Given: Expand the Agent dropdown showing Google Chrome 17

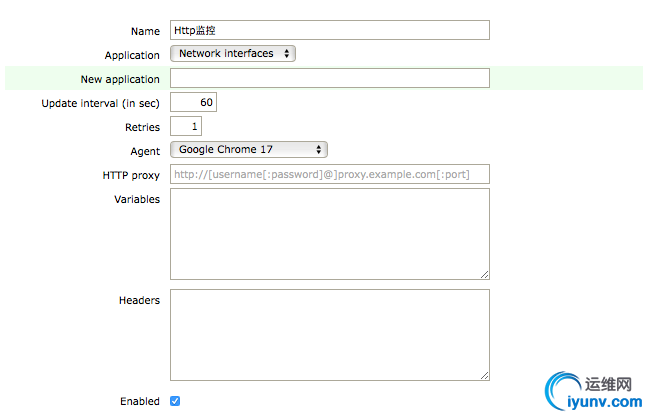Looking at the screenshot, I should pyautogui.click(x=249, y=150).
